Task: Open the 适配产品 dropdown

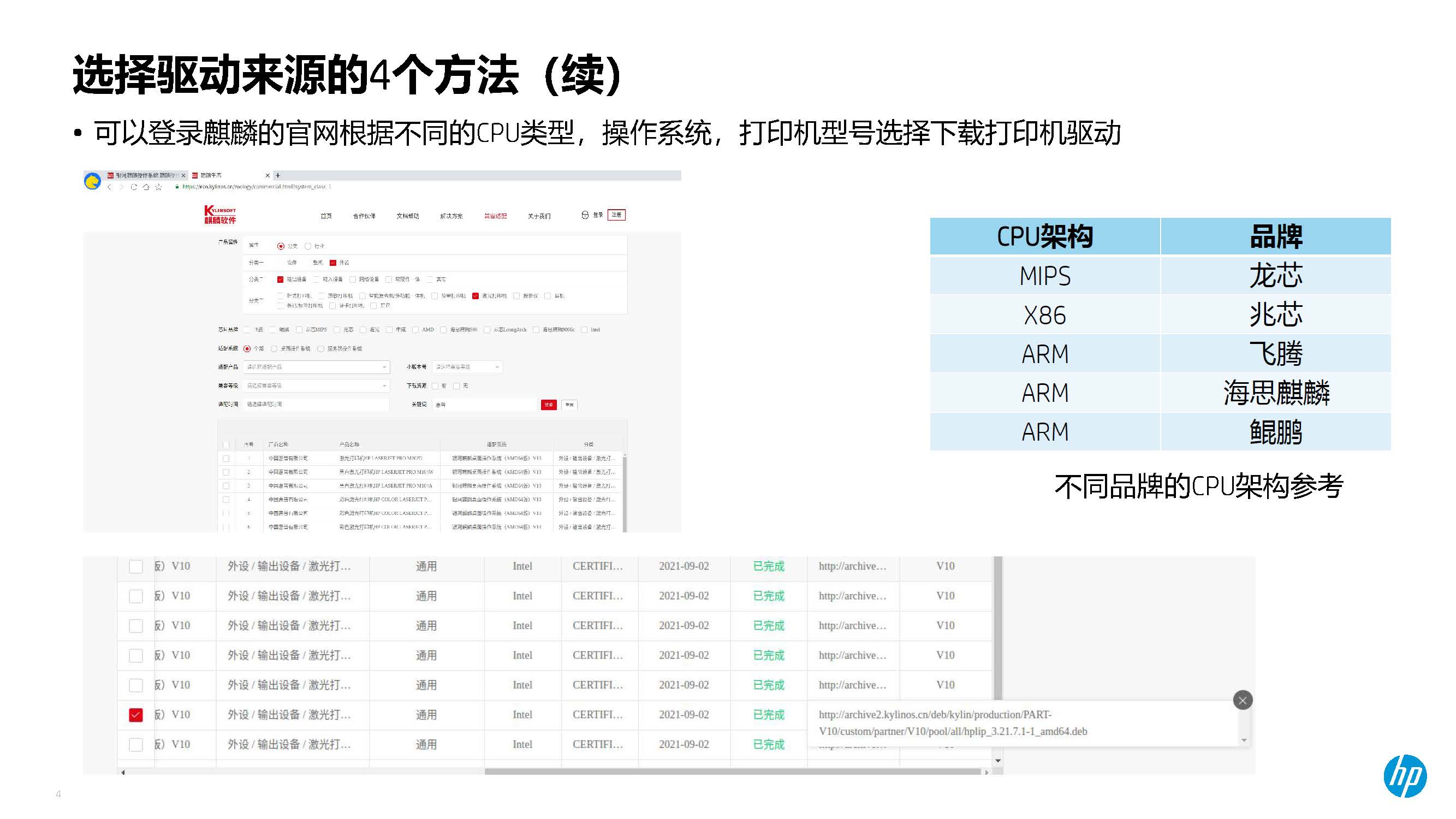Action: (317, 367)
